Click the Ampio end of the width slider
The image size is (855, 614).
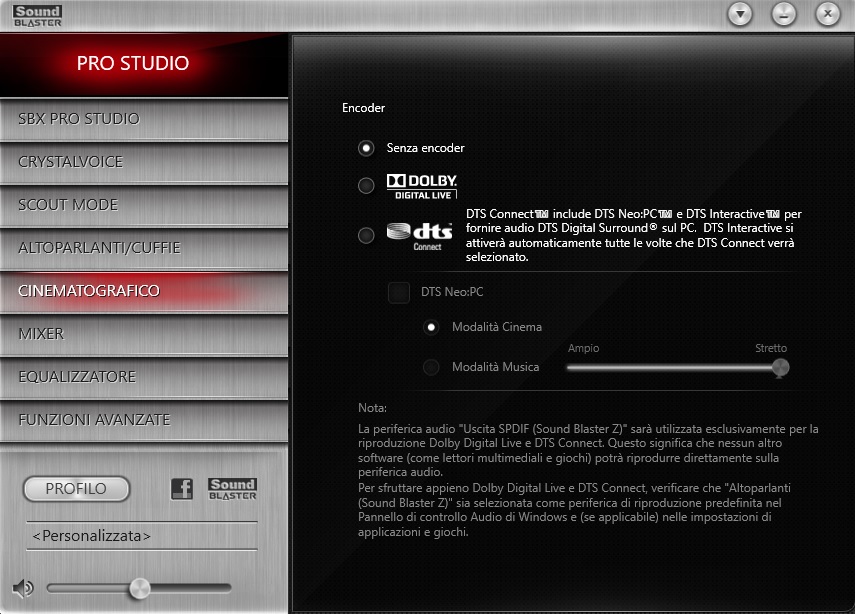click(583, 348)
